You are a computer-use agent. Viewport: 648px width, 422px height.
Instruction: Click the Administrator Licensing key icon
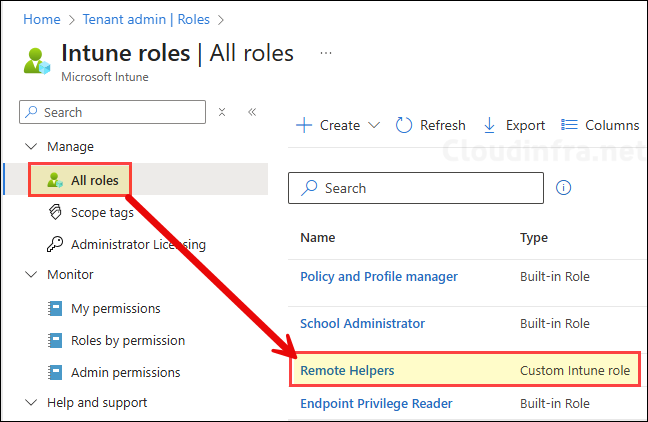pyautogui.click(x=55, y=244)
